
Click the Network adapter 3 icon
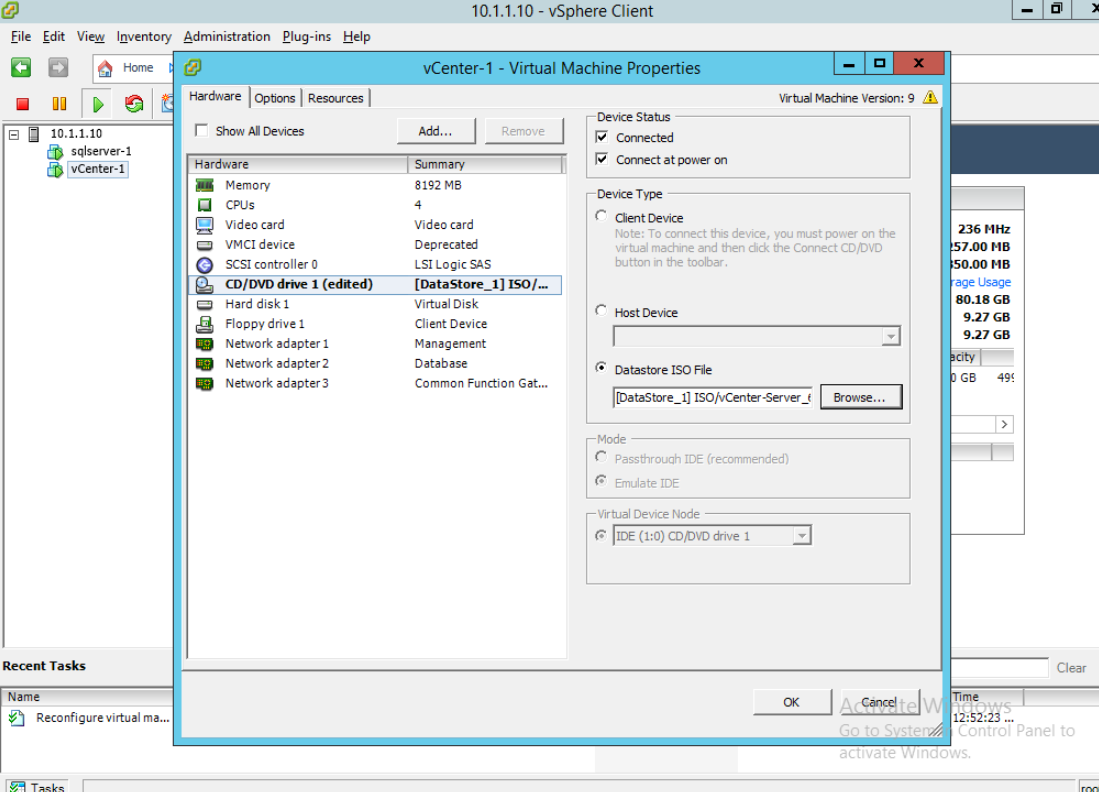coord(205,383)
